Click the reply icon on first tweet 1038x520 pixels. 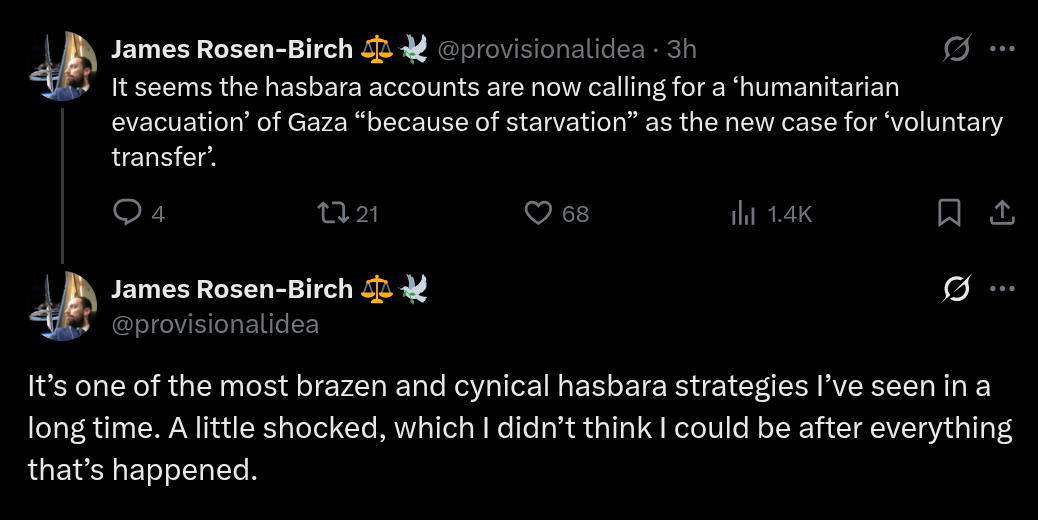(x=127, y=212)
